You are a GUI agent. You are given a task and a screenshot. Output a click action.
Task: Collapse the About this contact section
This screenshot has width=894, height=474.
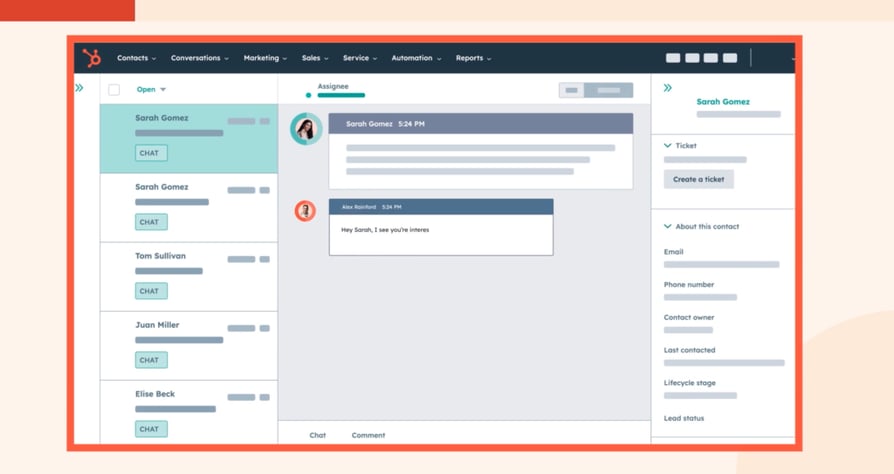click(x=701, y=226)
